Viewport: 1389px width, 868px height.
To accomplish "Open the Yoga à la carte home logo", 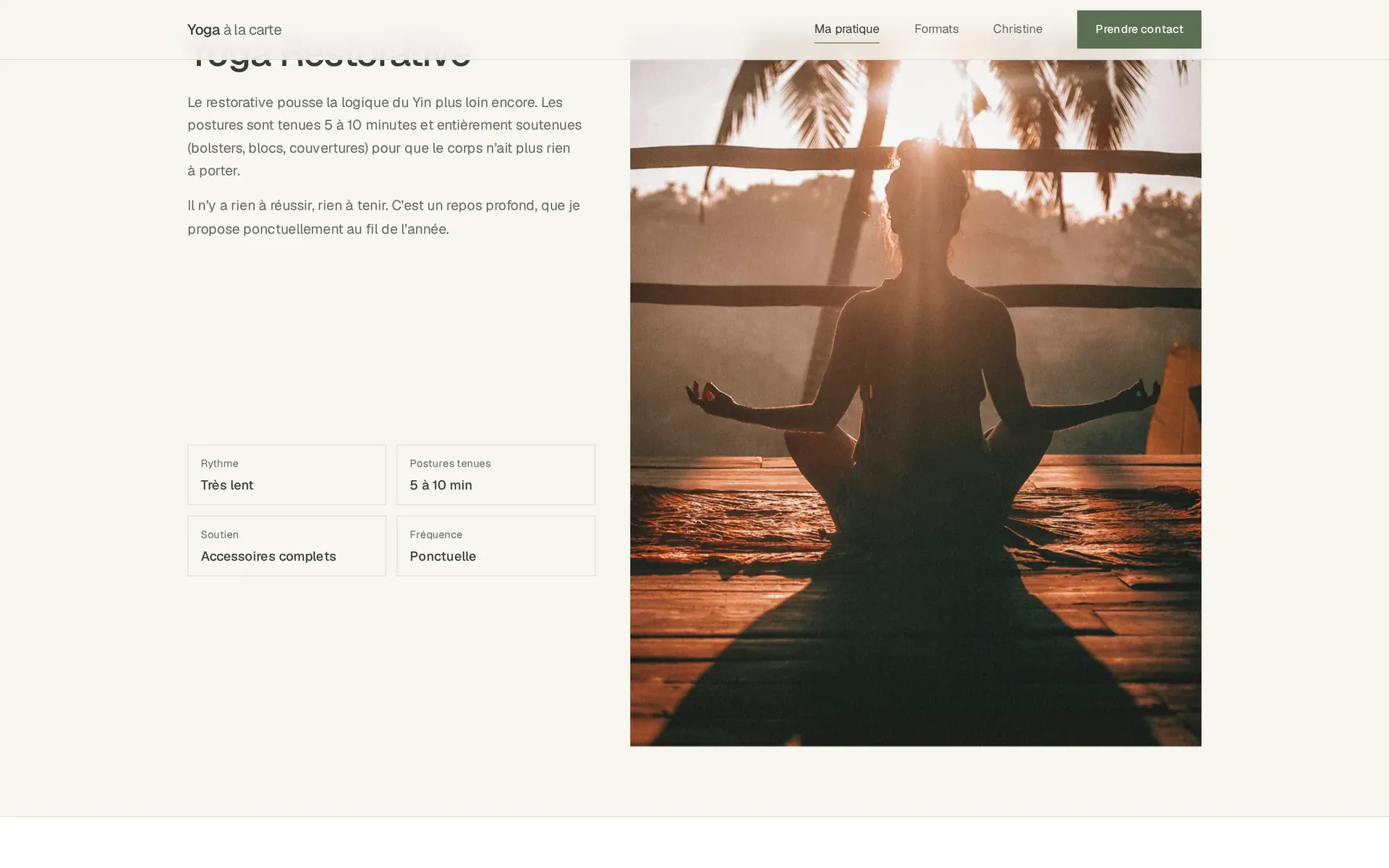I will point(234,30).
